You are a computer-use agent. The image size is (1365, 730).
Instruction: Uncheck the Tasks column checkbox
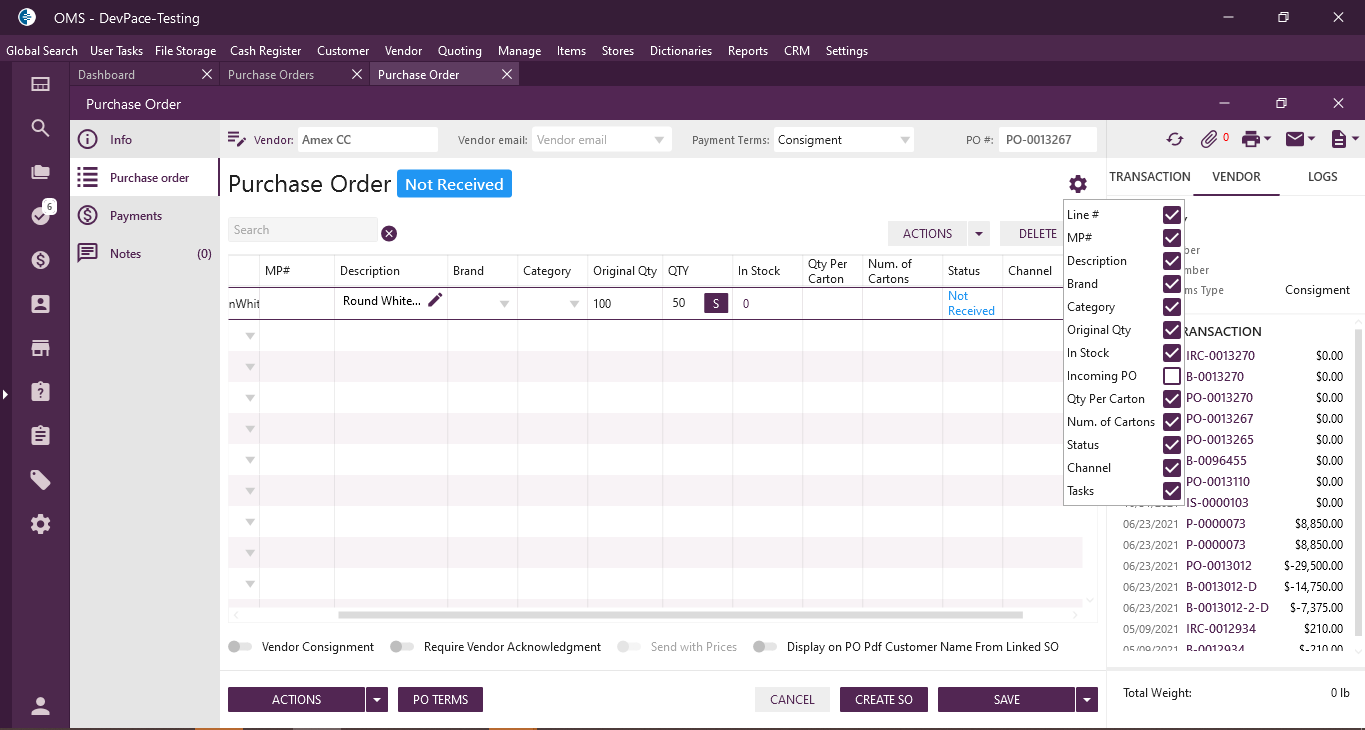tap(1172, 491)
